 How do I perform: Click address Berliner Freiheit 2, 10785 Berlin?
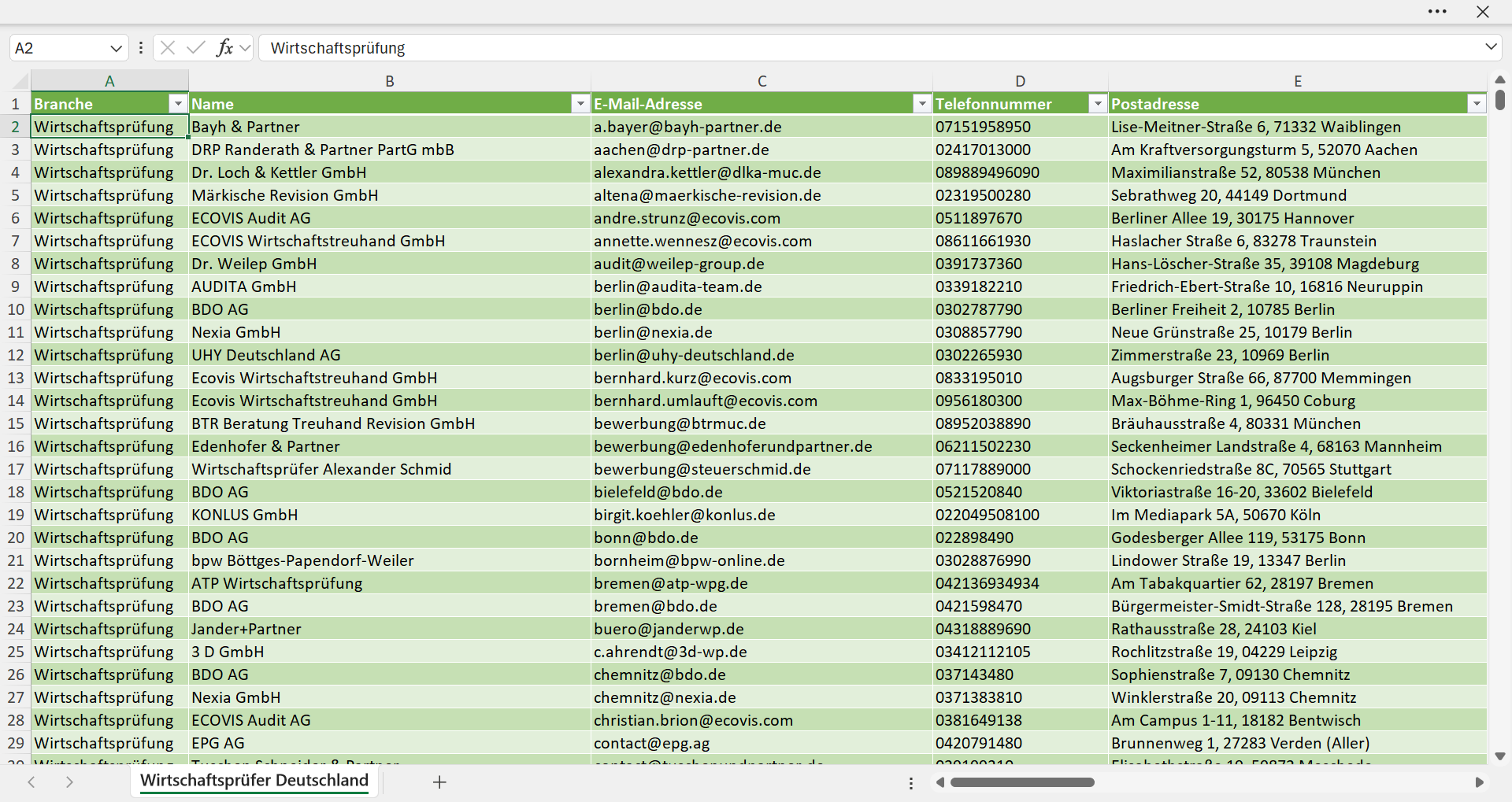1297,309
